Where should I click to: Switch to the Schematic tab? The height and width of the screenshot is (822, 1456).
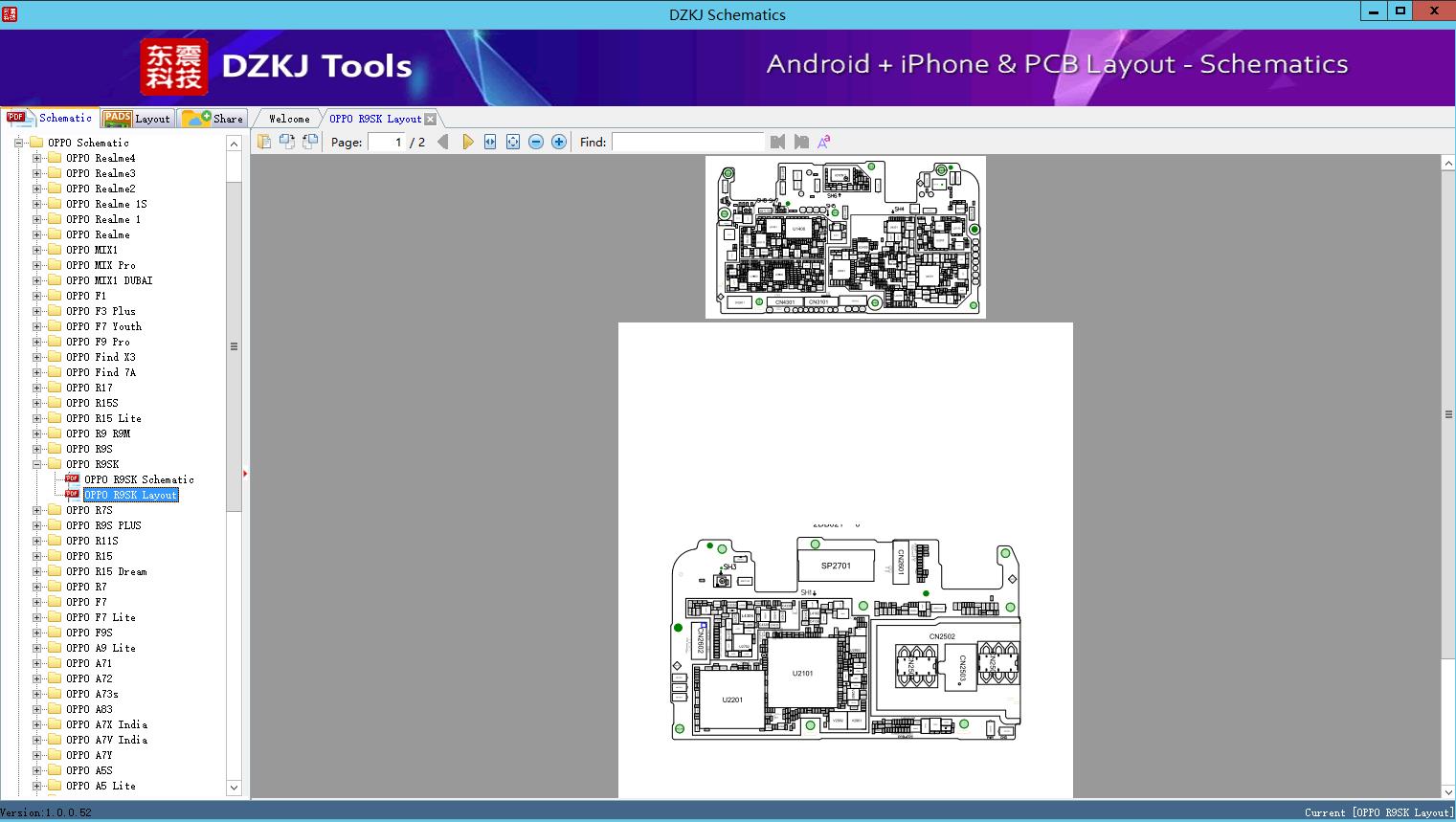tap(50, 118)
